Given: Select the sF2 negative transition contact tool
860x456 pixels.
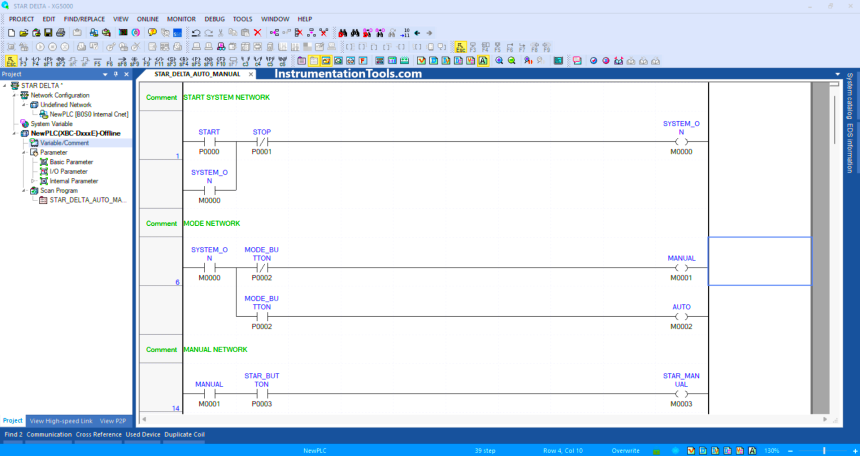Looking at the screenshot, I should point(60,61).
